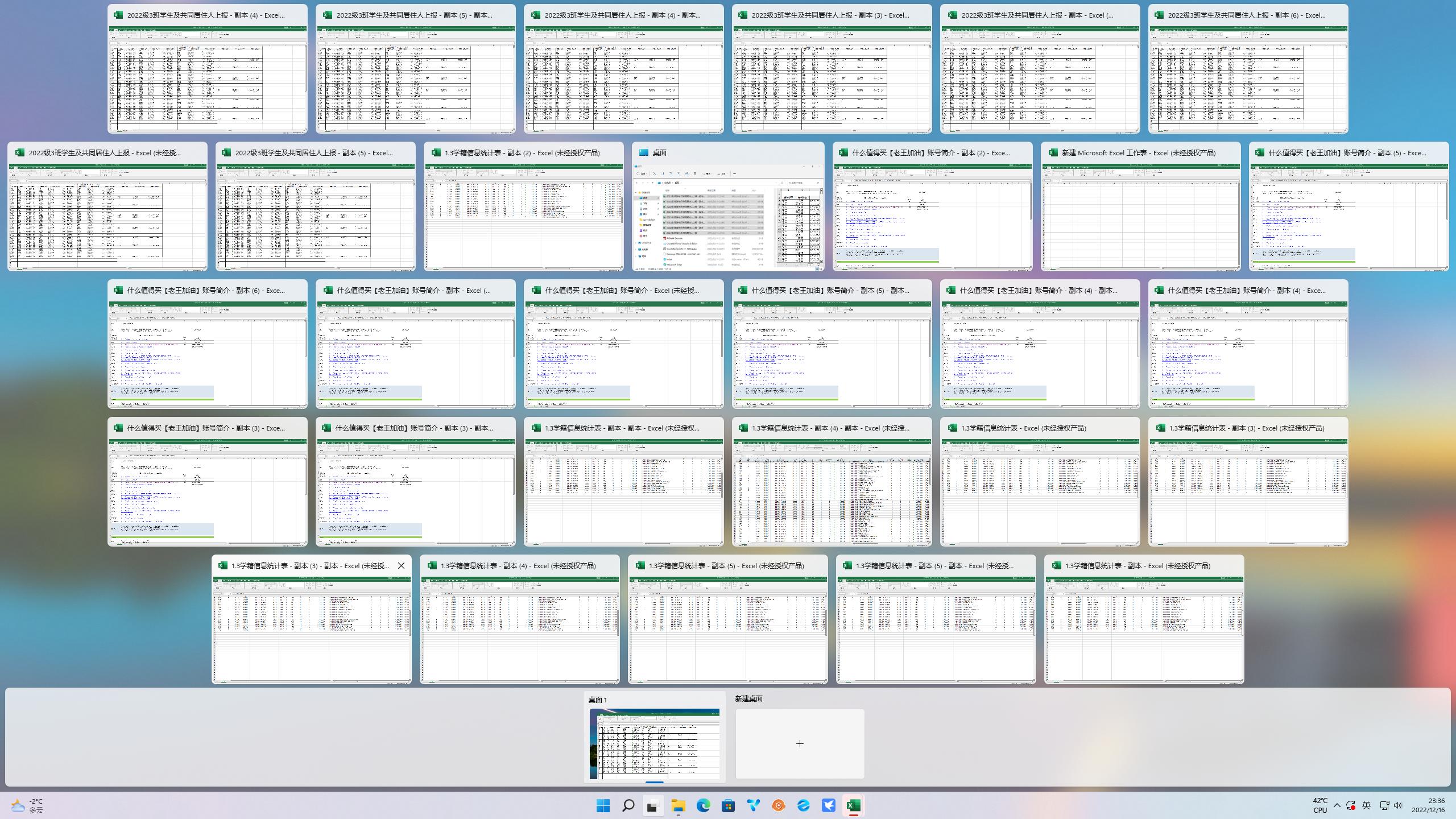The width and height of the screenshot is (1456, 819).
Task: Click the volume speaker tray icon
Action: pyautogui.click(x=1398, y=805)
